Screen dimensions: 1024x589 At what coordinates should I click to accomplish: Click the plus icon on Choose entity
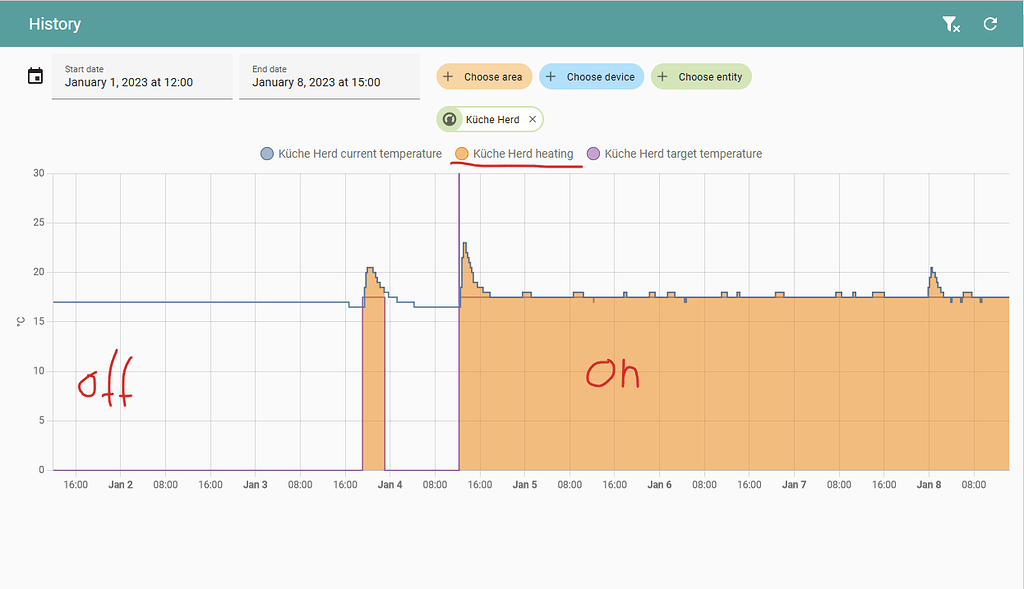(x=665, y=76)
